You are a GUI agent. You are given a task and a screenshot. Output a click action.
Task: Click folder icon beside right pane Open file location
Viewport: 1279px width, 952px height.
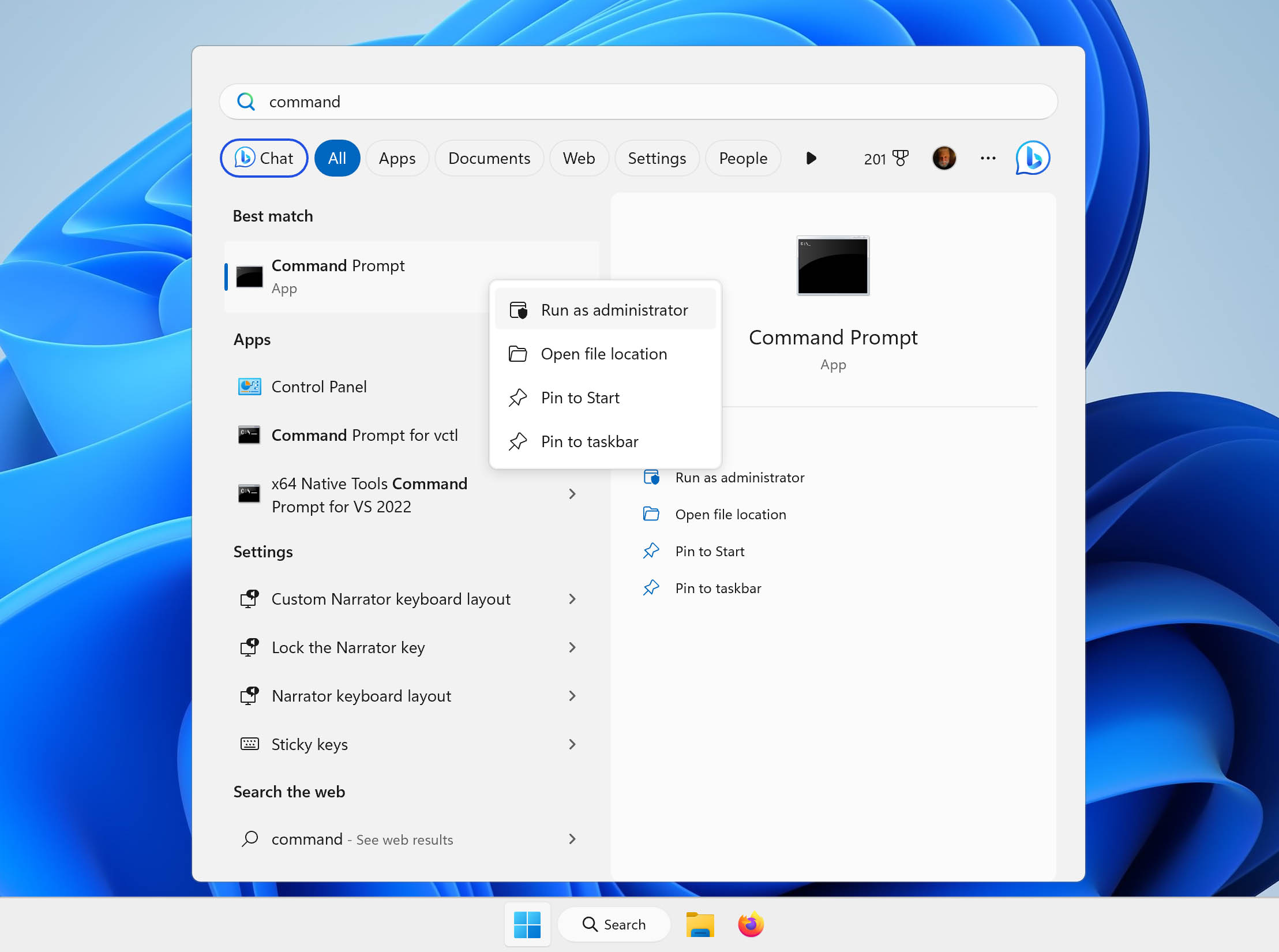651,514
